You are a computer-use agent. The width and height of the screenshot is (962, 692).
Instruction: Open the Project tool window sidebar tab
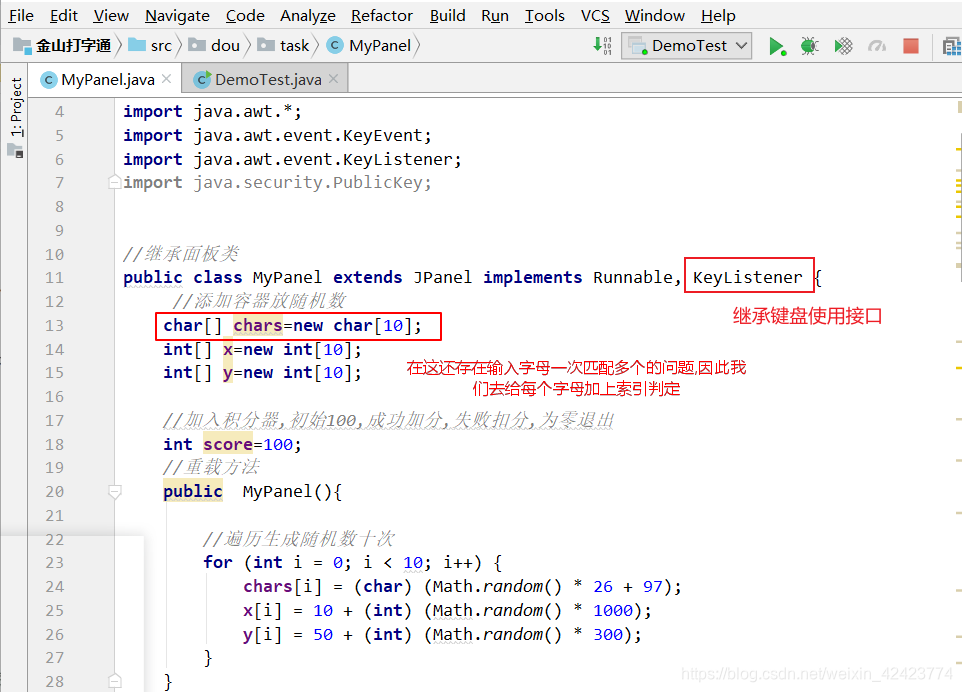click(15, 107)
